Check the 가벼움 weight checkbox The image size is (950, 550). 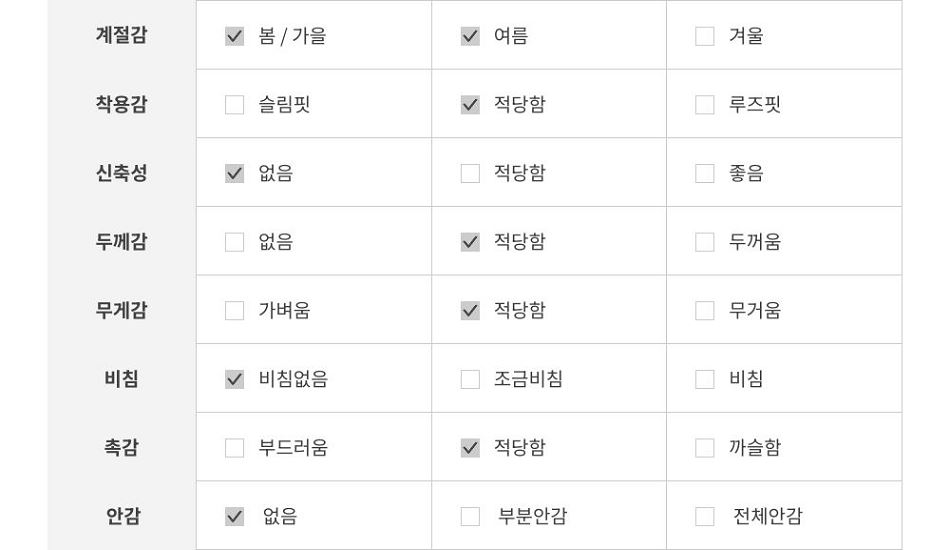(234, 311)
